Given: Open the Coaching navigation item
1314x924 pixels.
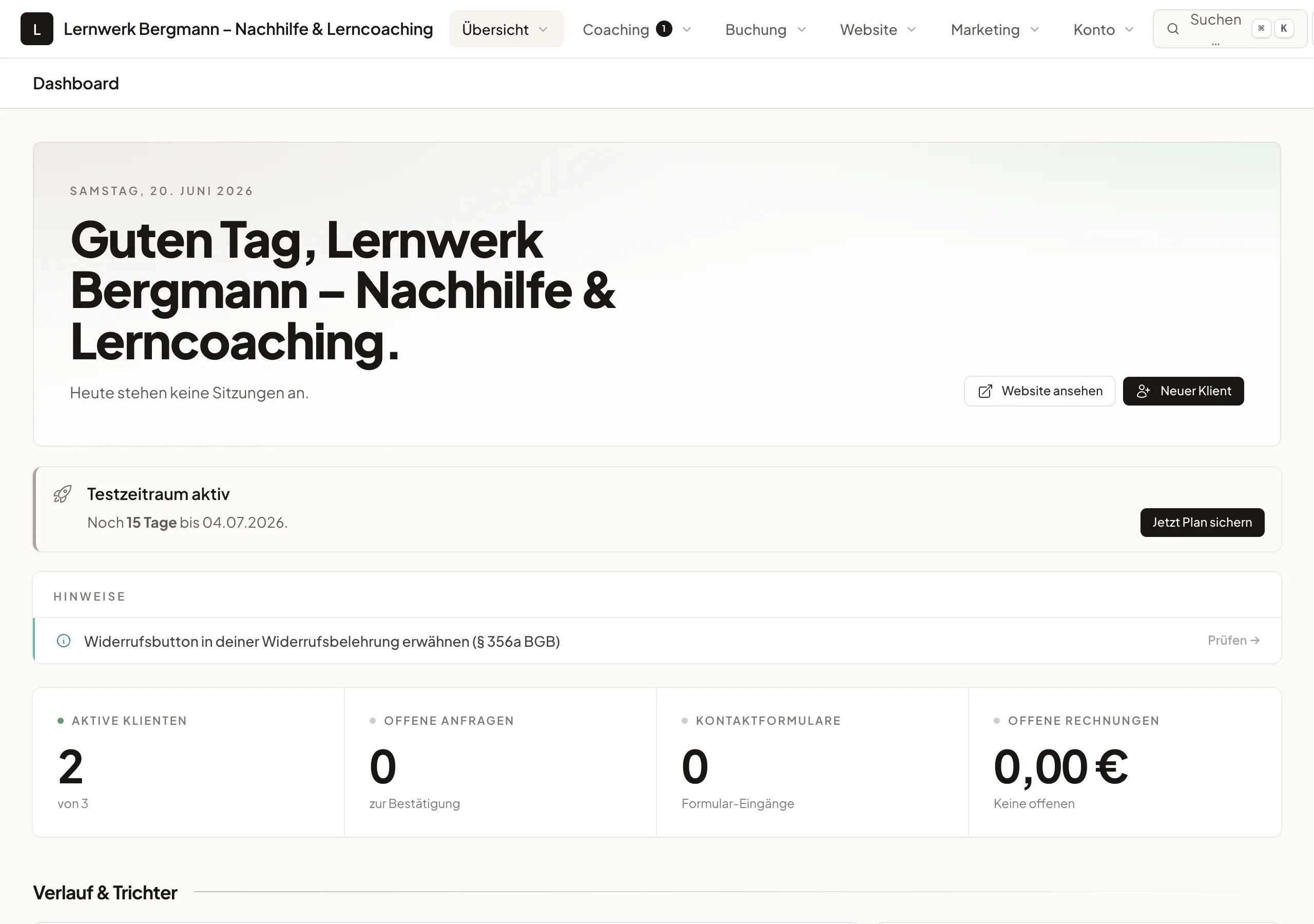Looking at the screenshot, I should 637,29.
